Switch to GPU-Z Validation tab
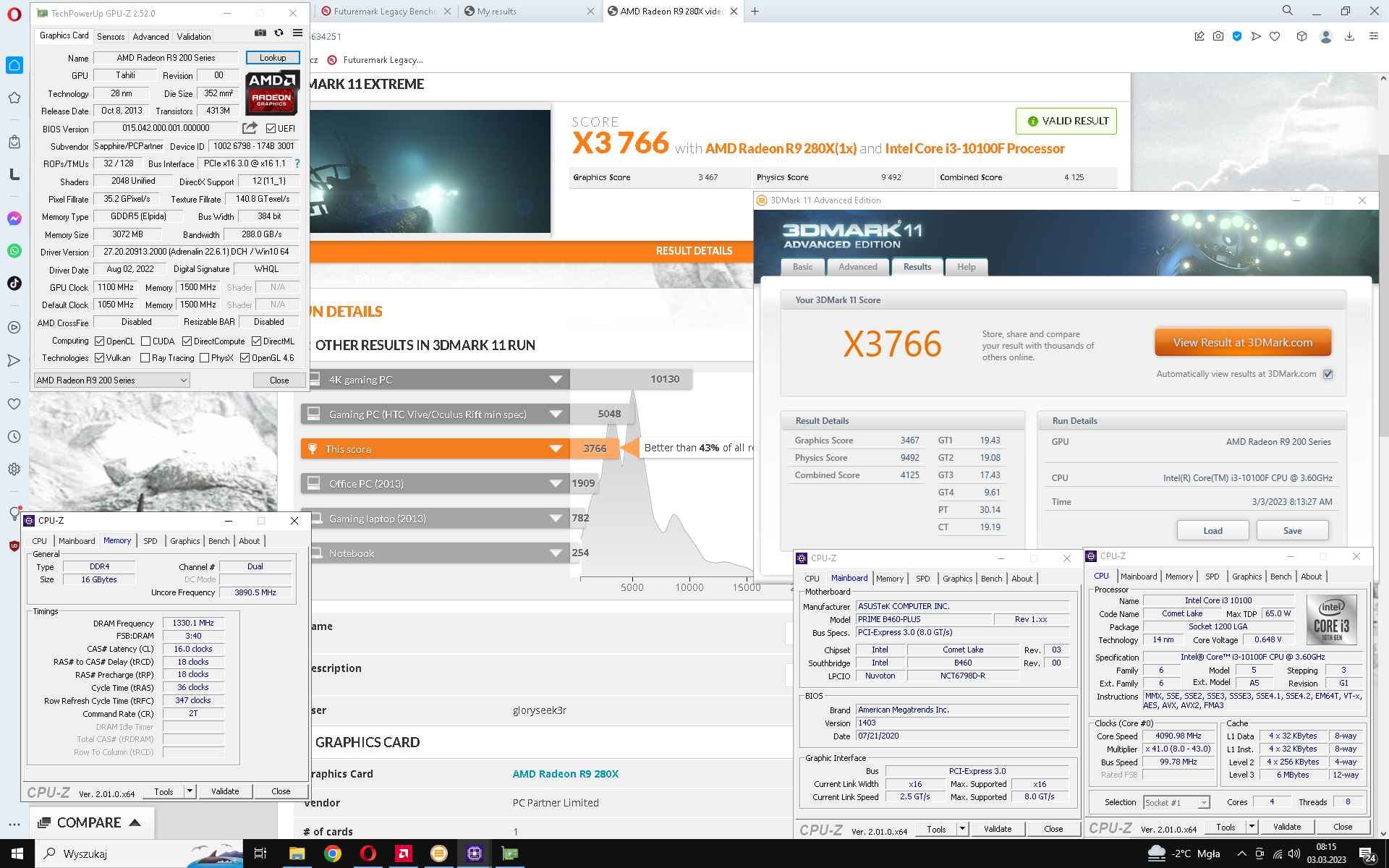Image resolution: width=1389 pixels, height=868 pixels. point(194,36)
